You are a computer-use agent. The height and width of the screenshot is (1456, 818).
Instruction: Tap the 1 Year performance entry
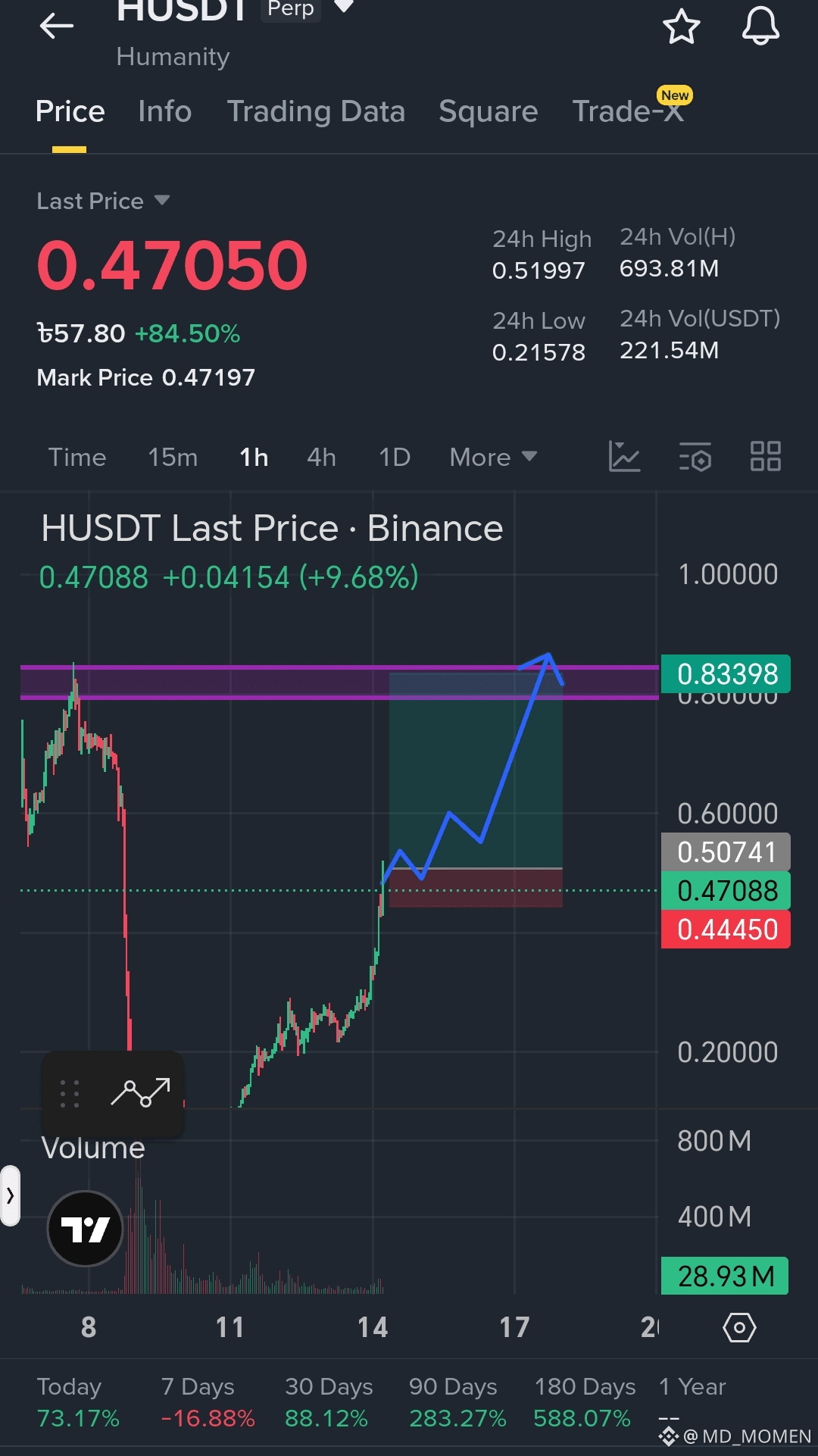pos(692,1401)
